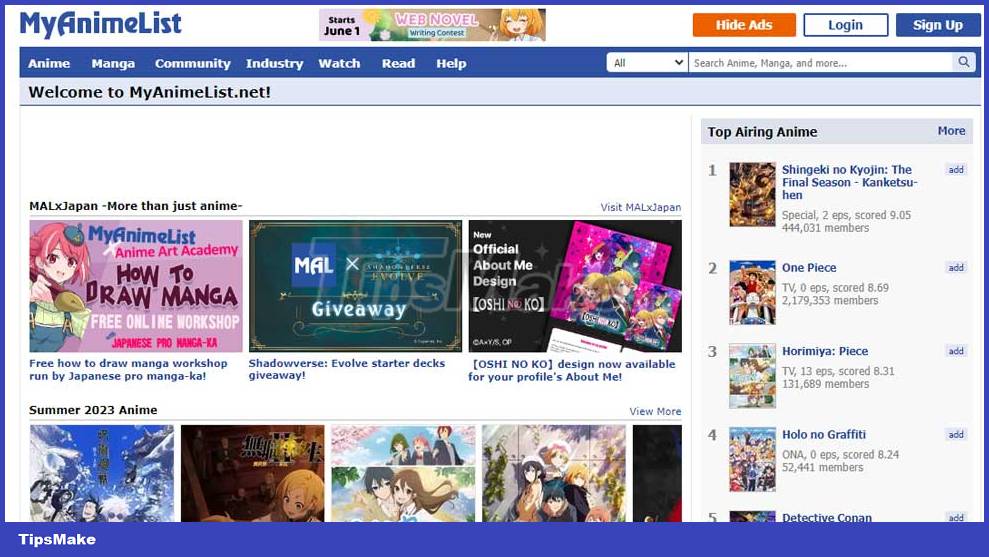Click the One Piece cover thumbnail
Viewport: 989px width, 557px height.
pyautogui.click(x=752, y=293)
